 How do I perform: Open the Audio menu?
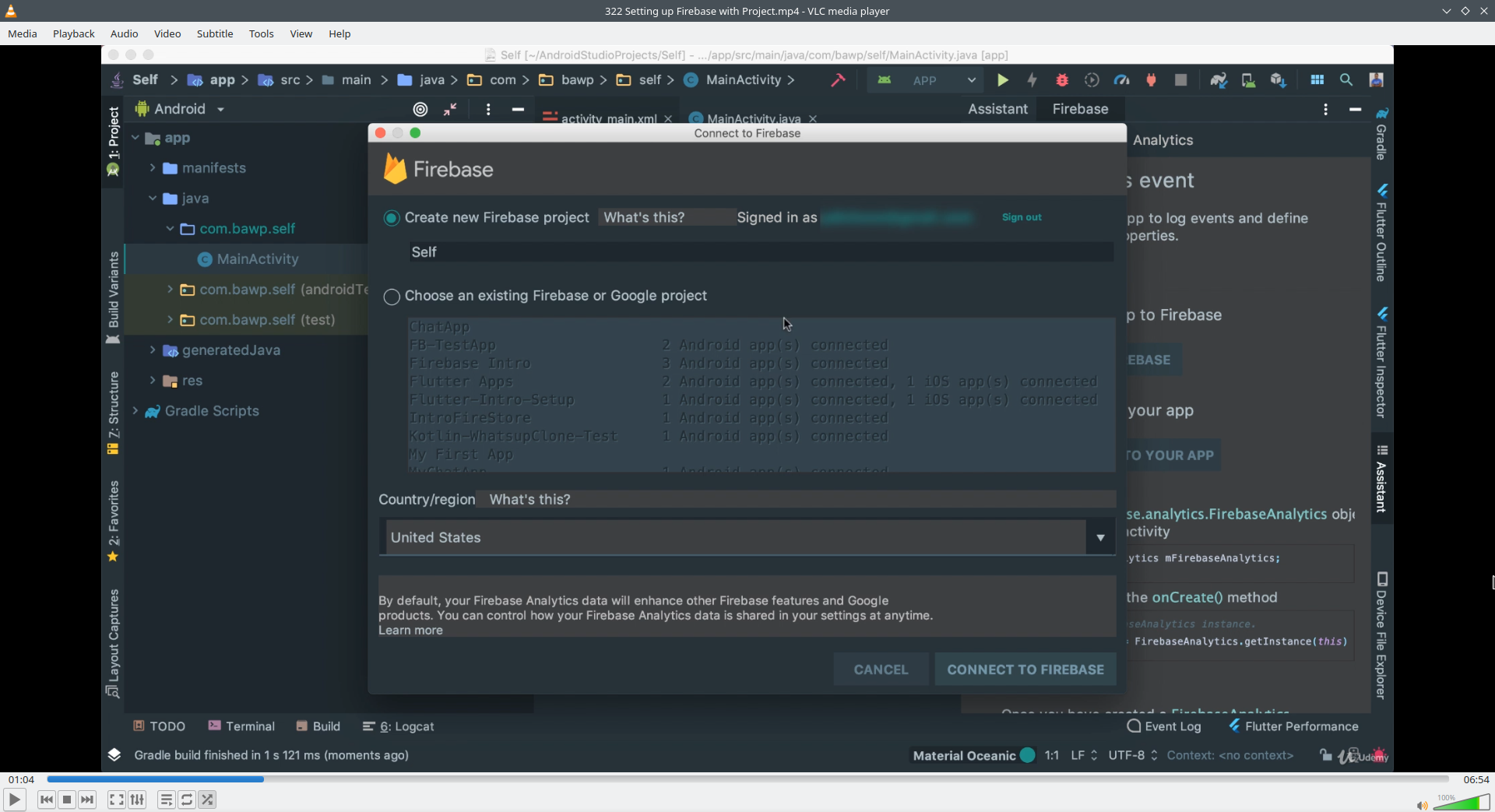(x=124, y=33)
